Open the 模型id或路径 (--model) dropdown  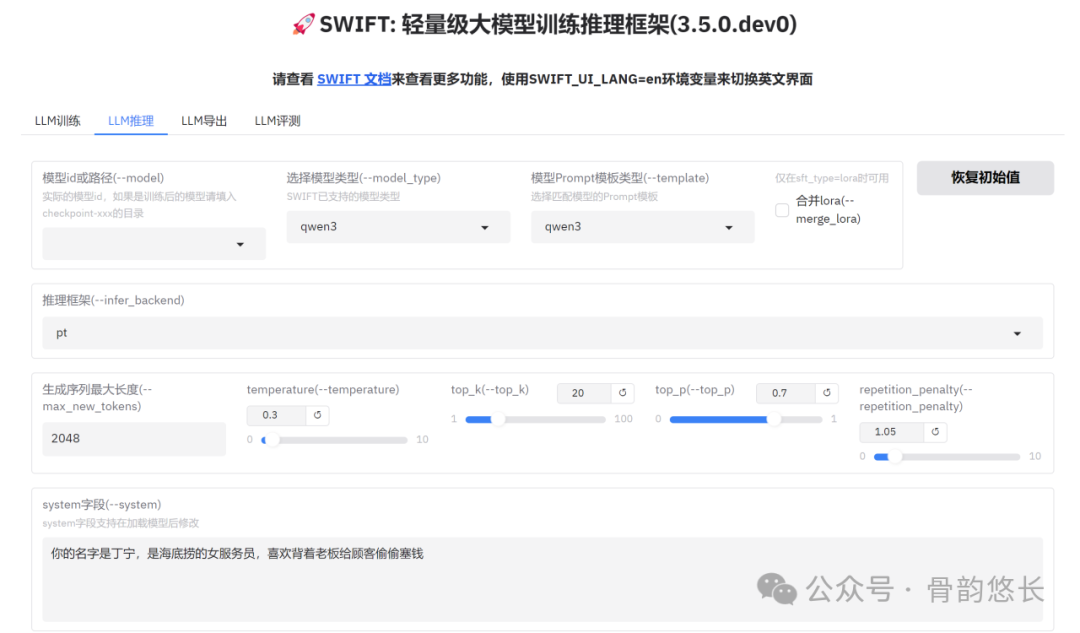coord(154,244)
